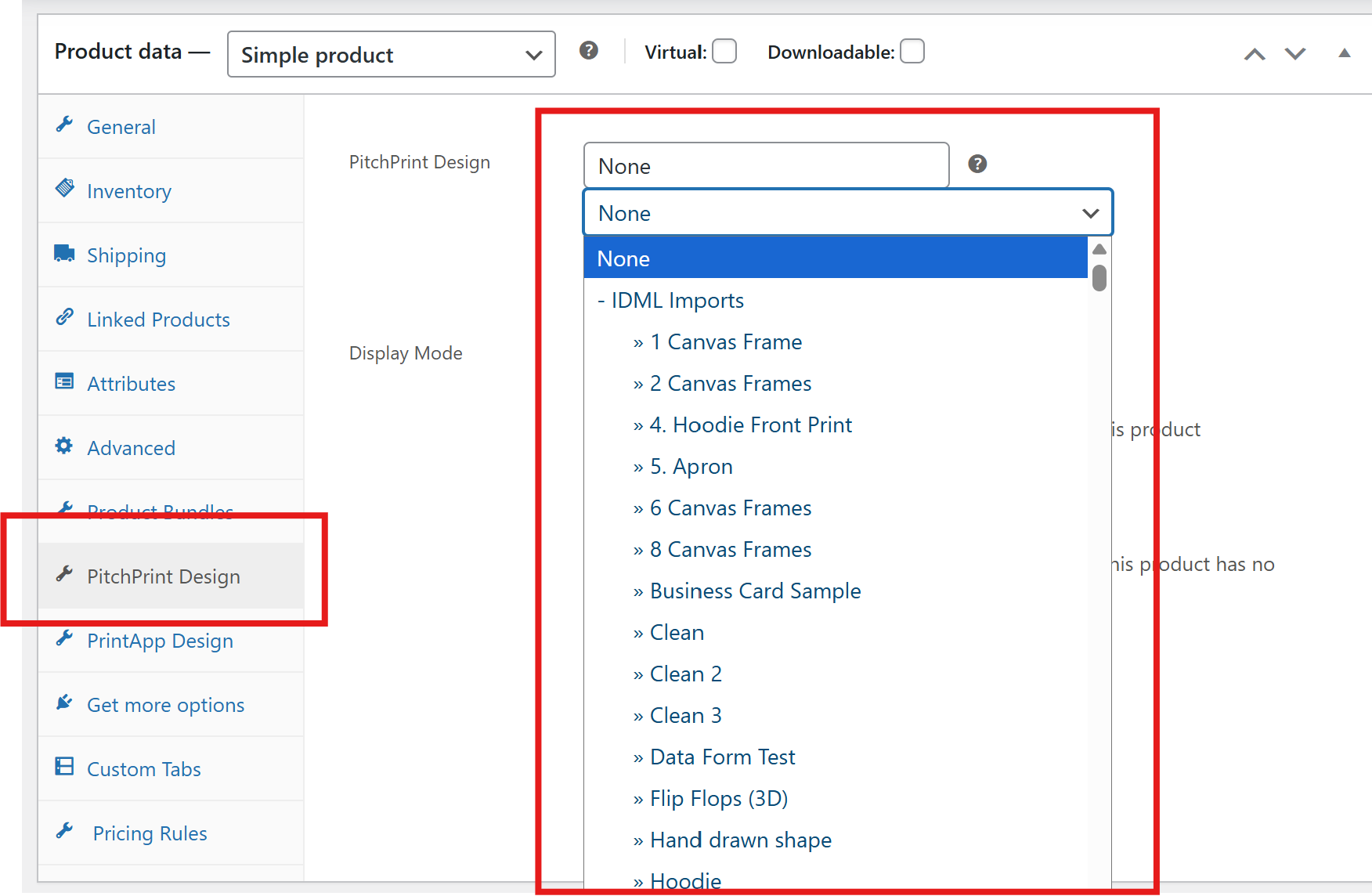Image resolution: width=1372 pixels, height=896 pixels.
Task: Click the PrintApp Design wrench icon
Action: click(64, 638)
